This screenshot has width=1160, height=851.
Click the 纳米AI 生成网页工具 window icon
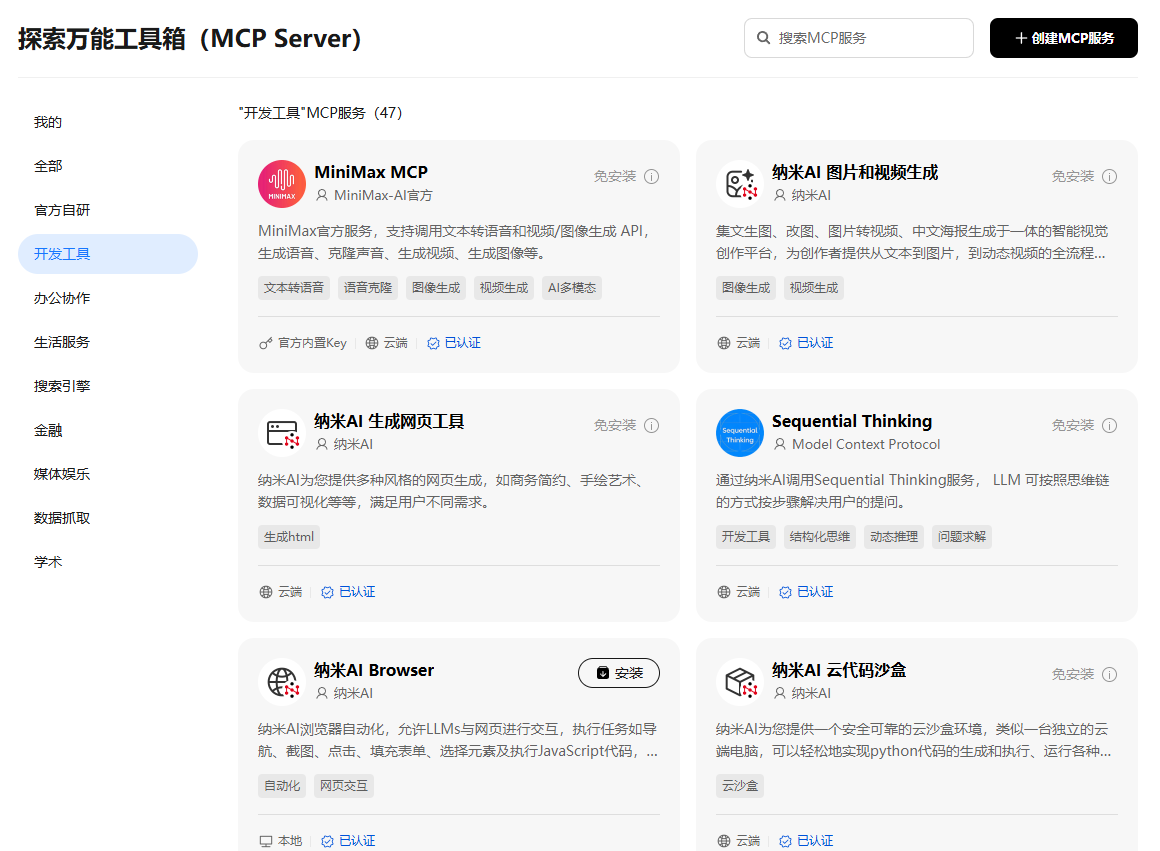click(x=282, y=433)
